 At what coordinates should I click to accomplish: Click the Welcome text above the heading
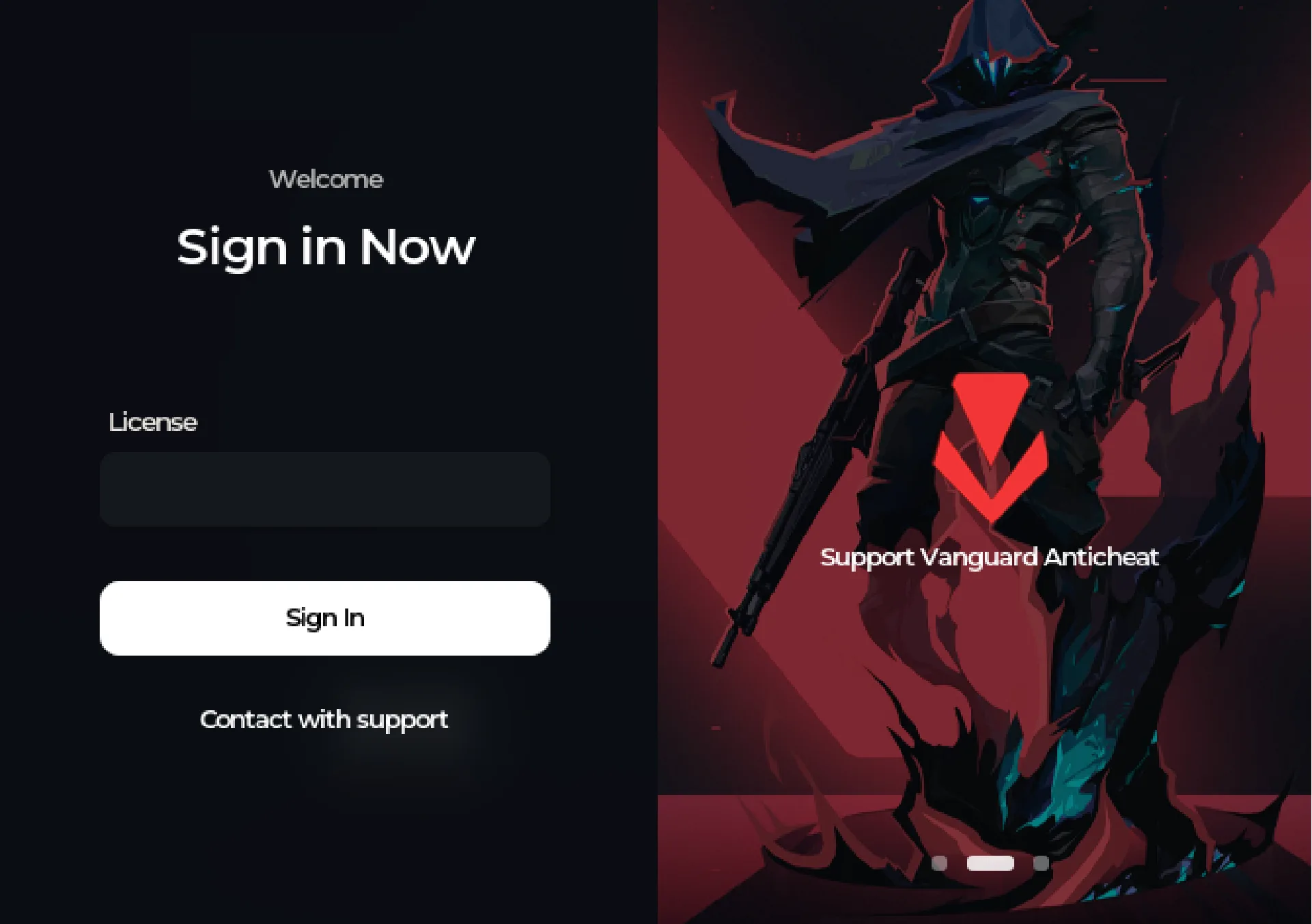click(326, 180)
